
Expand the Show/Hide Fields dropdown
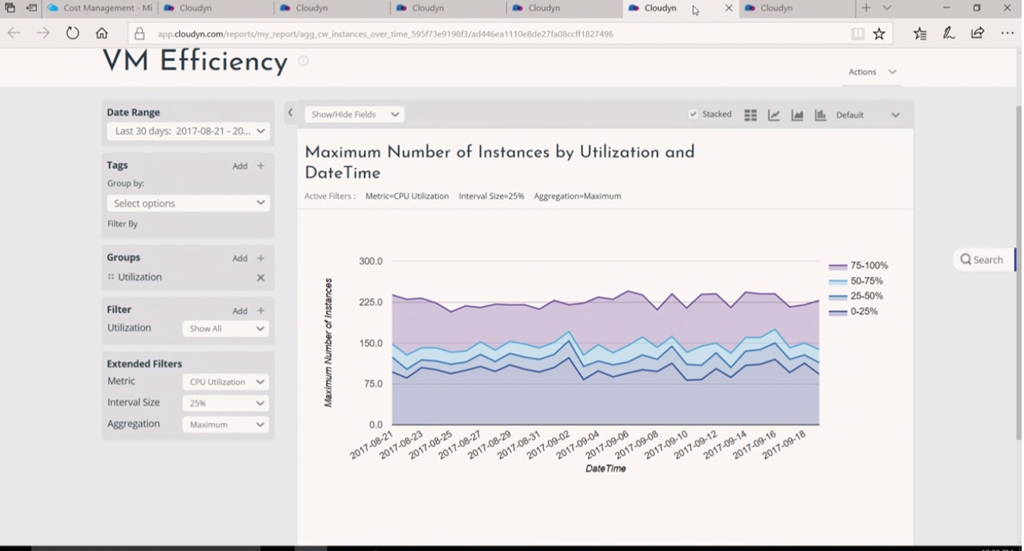[x=354, y=115]
